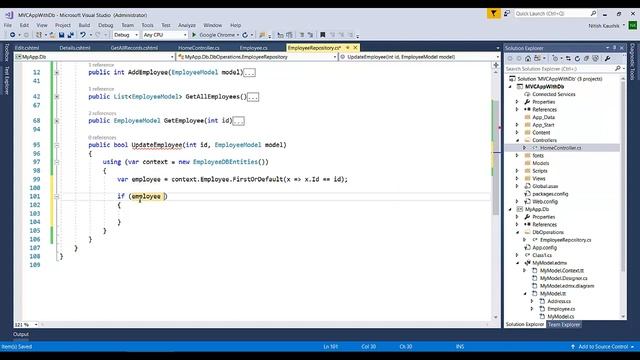Image resolution: width=640 pixels, height=360 pixels.
Task: Click the Open File toolbar icon
Action: 52,35
